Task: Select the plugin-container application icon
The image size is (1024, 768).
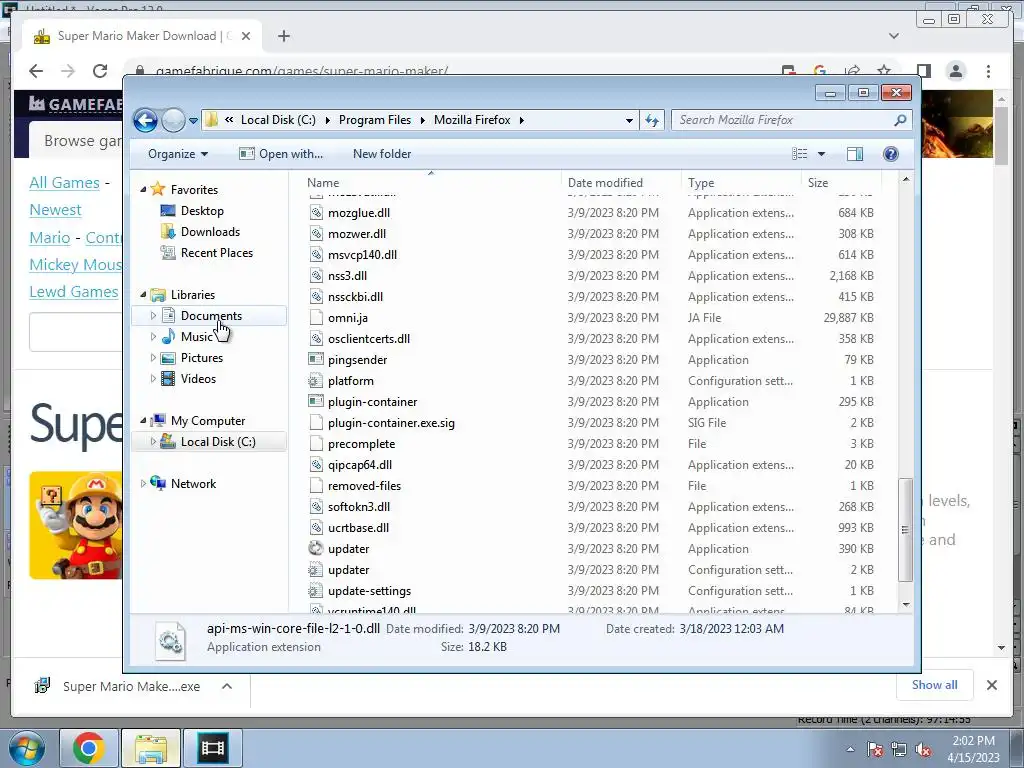Action: (316, 402)
